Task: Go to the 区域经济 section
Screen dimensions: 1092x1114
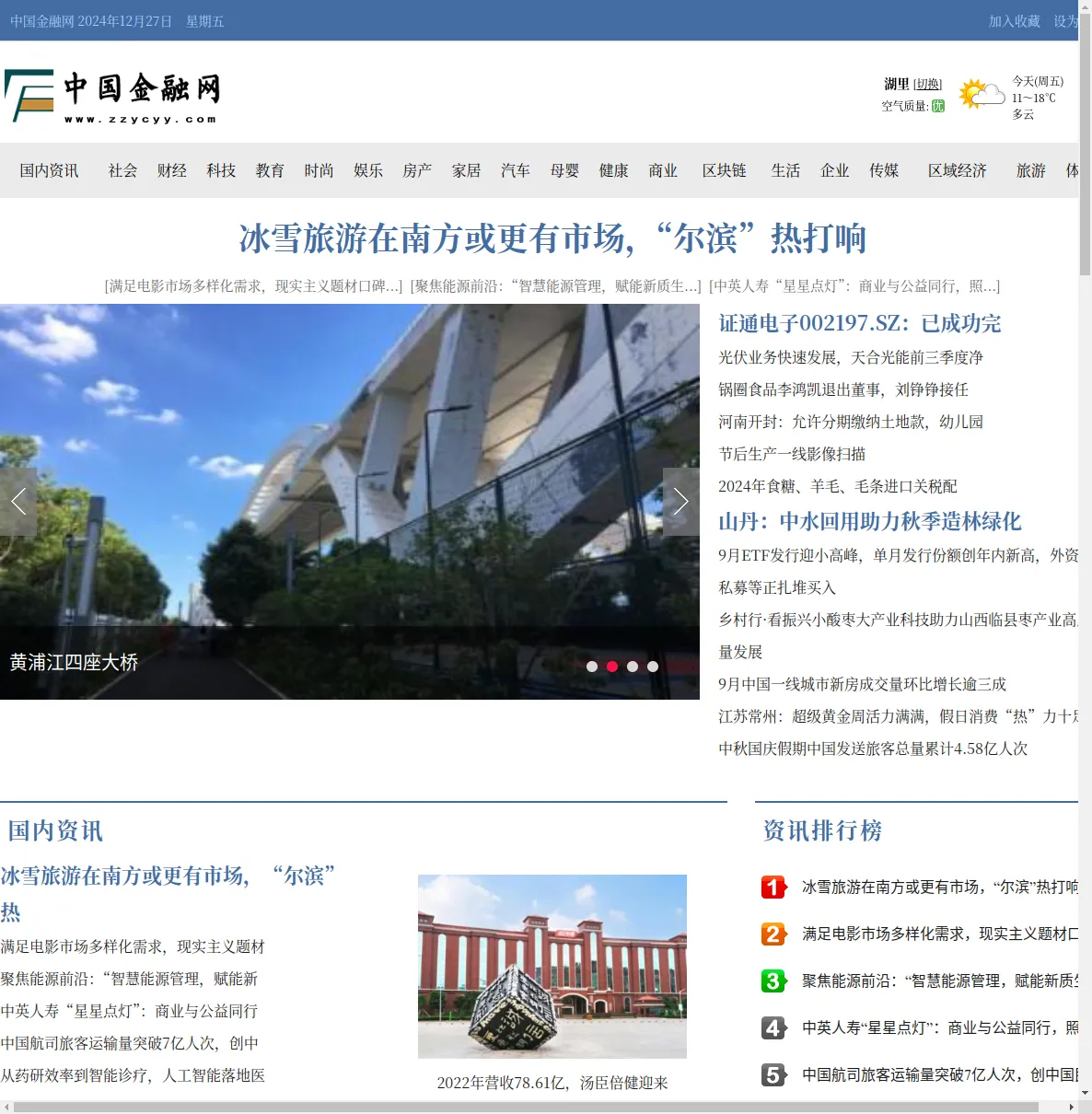Action: coord(958,170)
